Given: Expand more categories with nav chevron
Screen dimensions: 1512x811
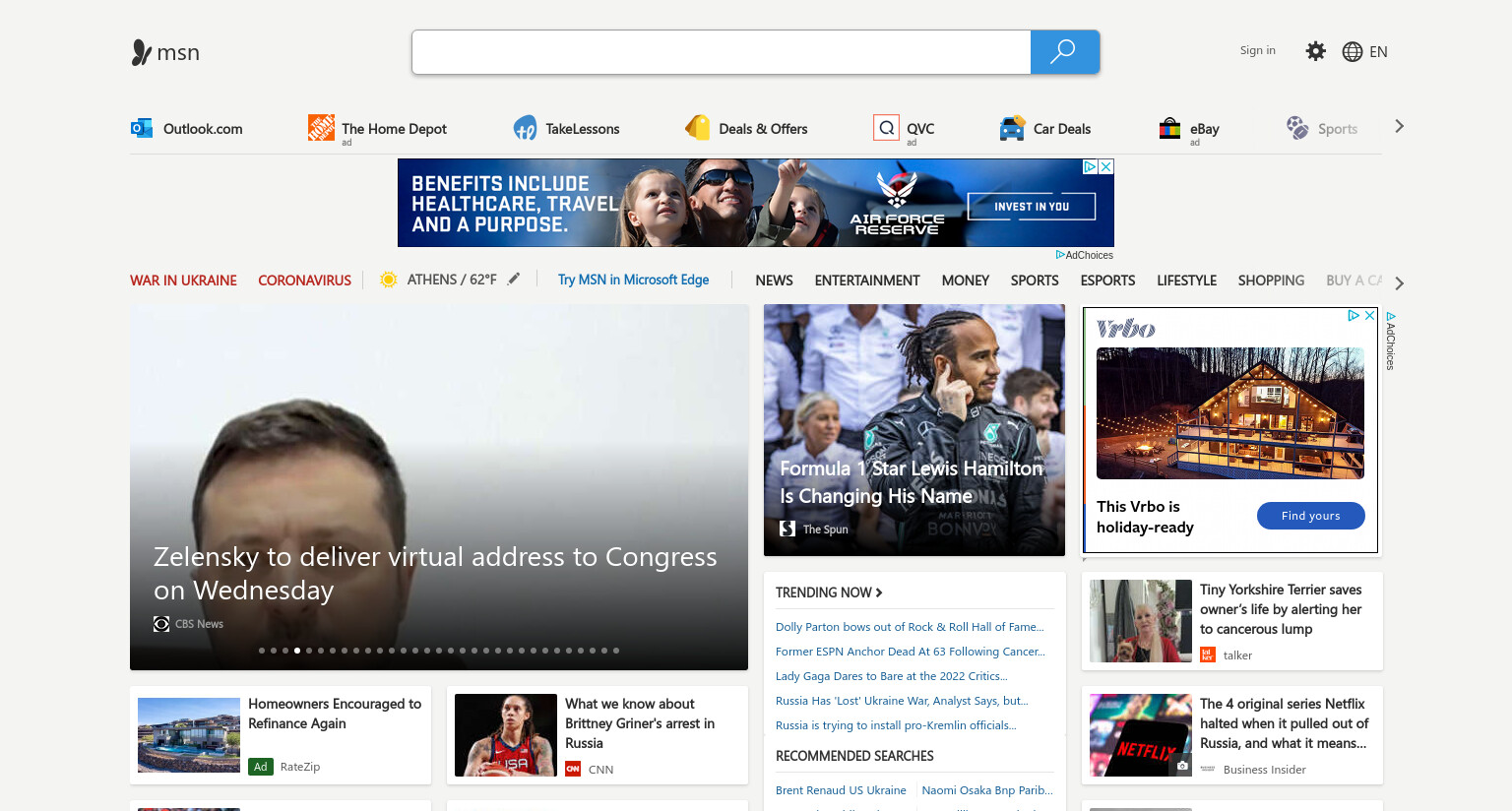Looking at the screenshot, I should (1399, 283).
